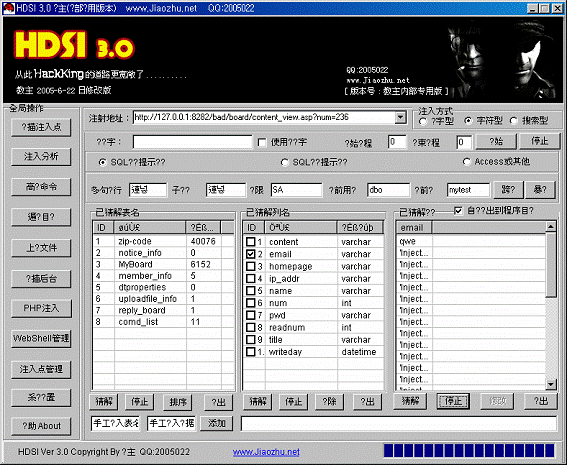Click 停止 under the table names list
Image resolution: width=567 pixels, height=465 pixels.
click(x=140, y=401)
